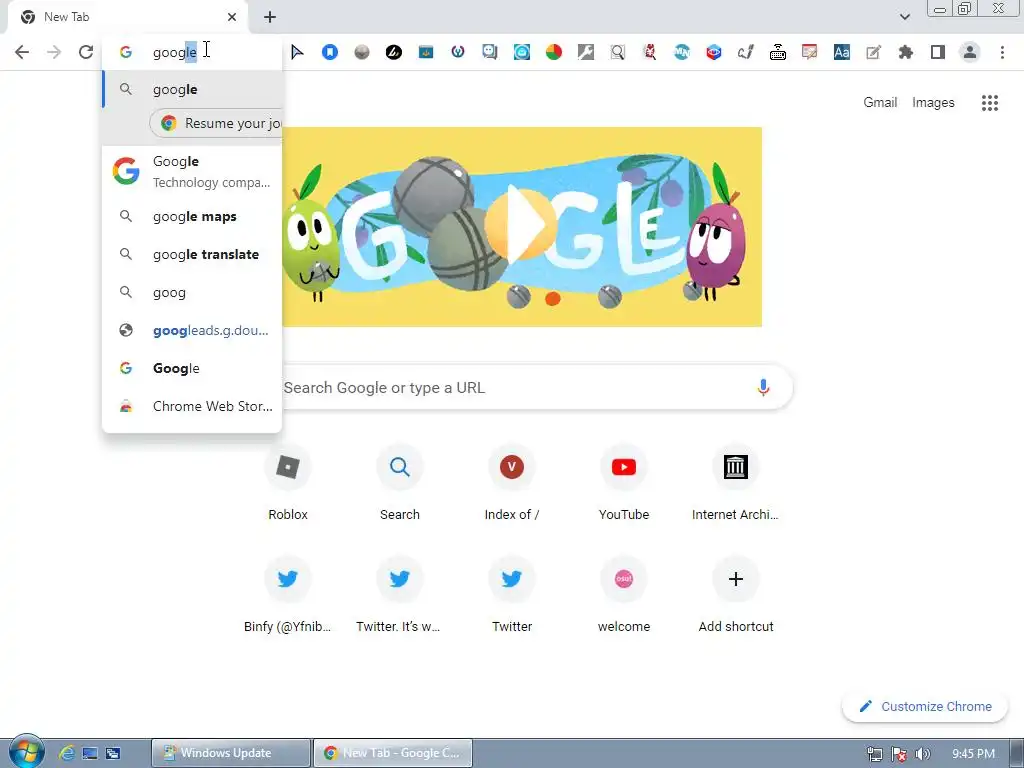Open the welcome shortcut
The height and width of the screenshot is (768, 1024).
[624, 596]
